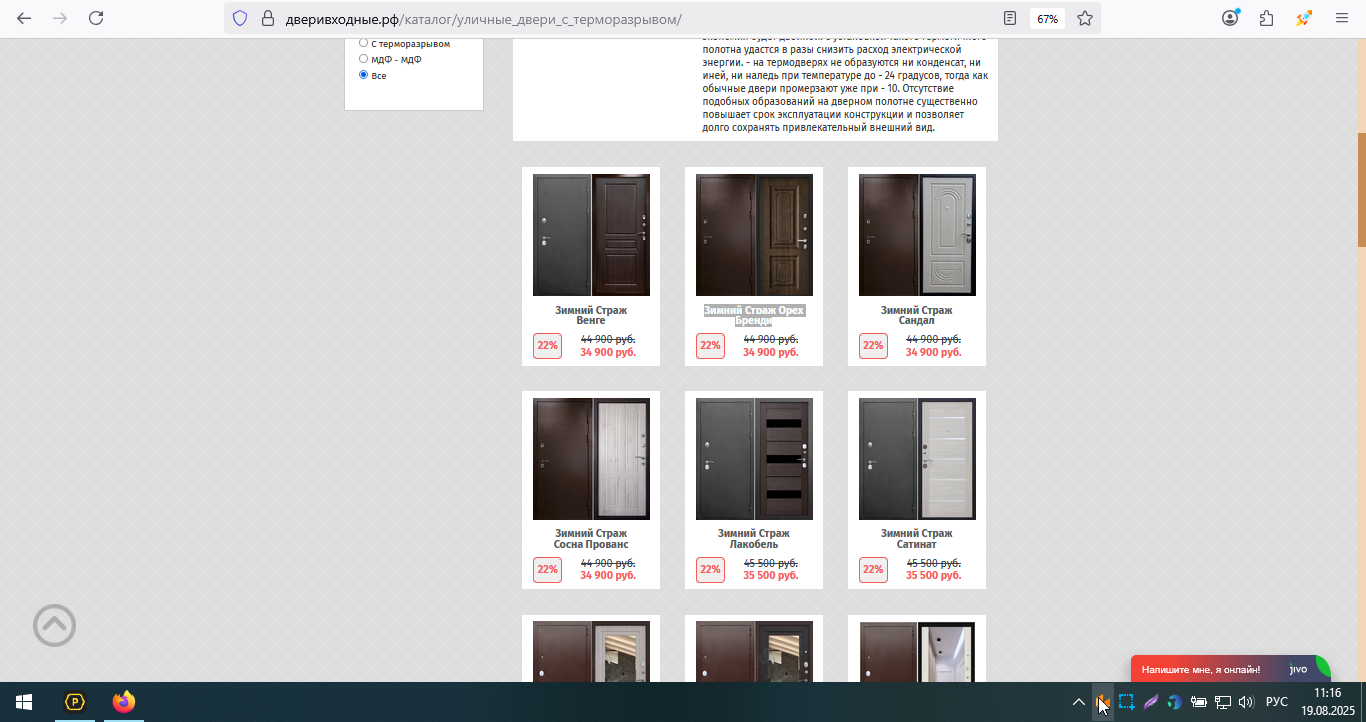Go back to the previous page
1366x722 pixels.
(x=24, y=18)
